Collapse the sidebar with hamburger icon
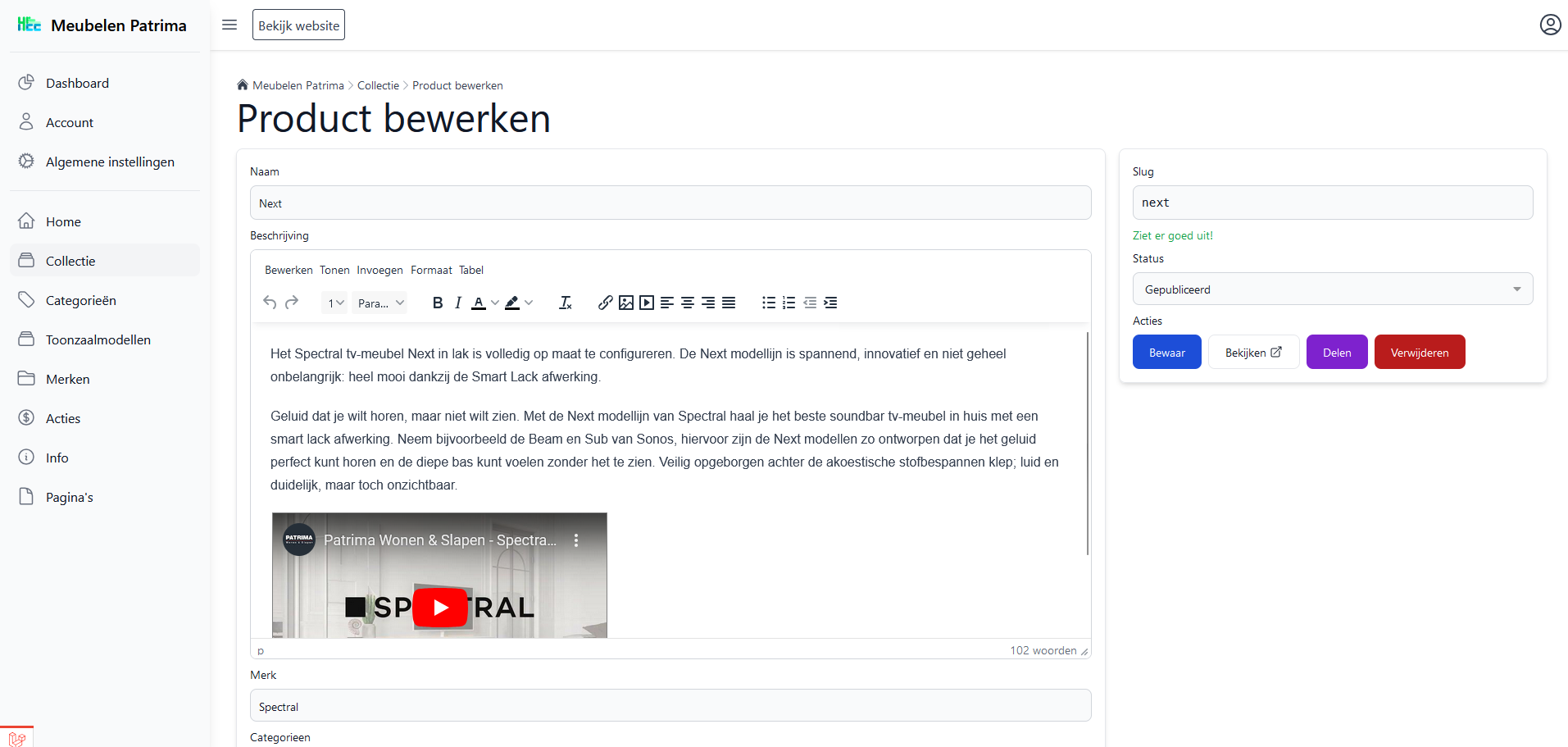Image resolution: width=1568 pixels, height=747 pixels. (230, 25)
